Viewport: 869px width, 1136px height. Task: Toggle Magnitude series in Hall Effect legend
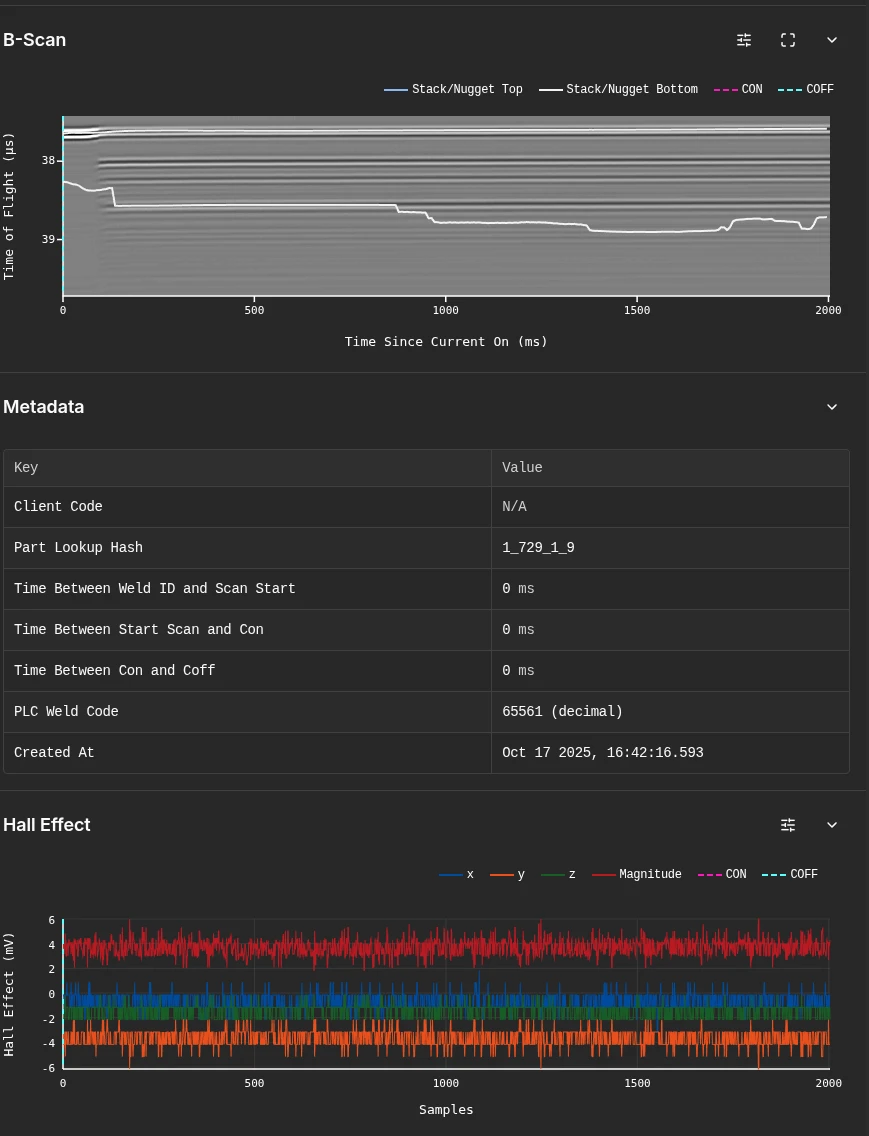click(637, 875)
